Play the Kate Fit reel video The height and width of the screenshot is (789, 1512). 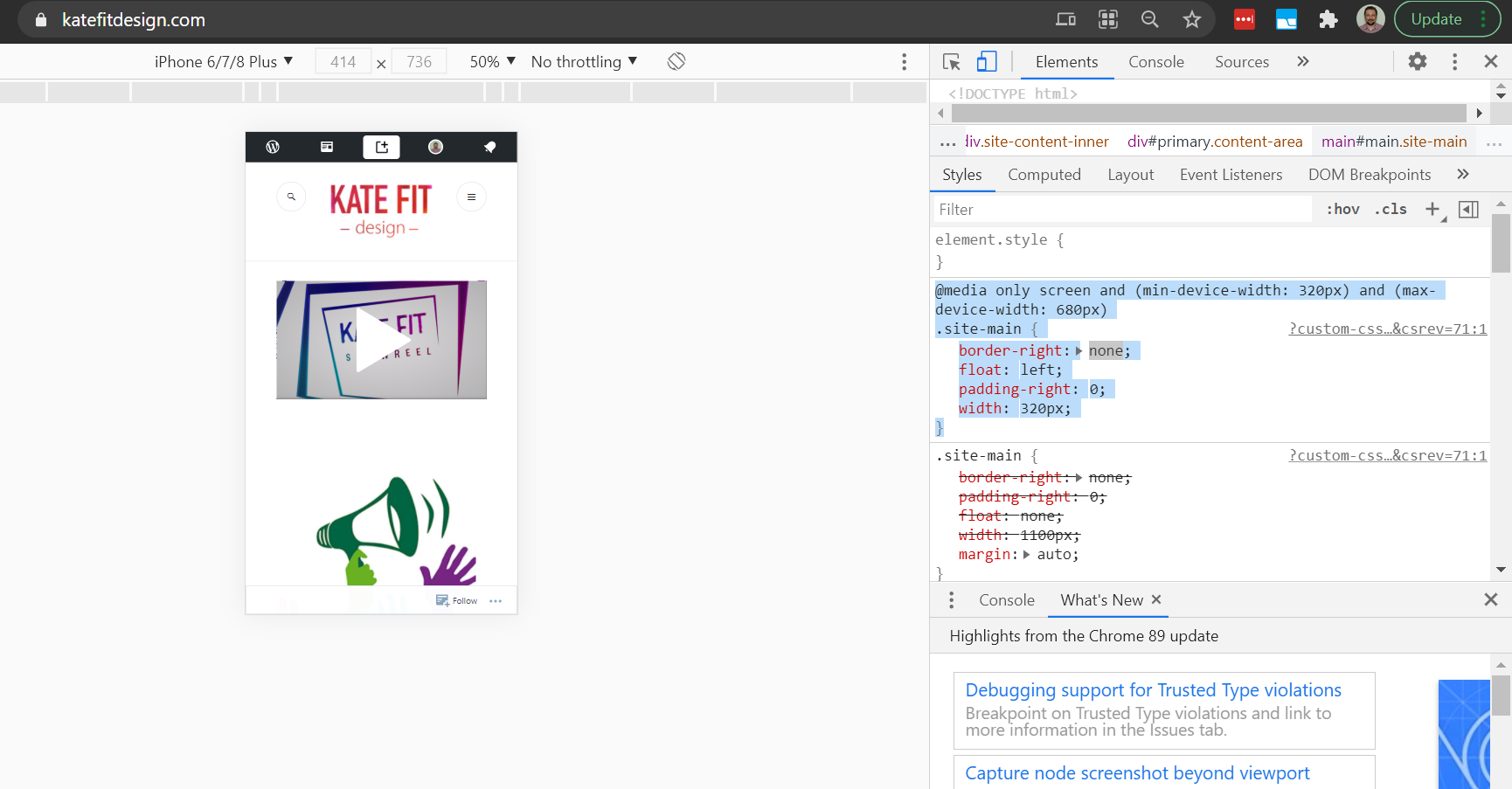[x=381, y=340]
